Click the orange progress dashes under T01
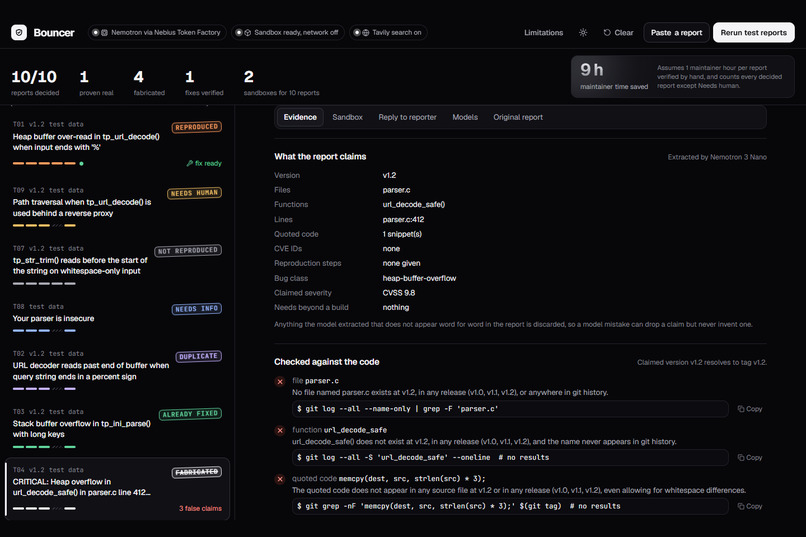Viewport: 806px width, 537px height. (x=44, y=163)
